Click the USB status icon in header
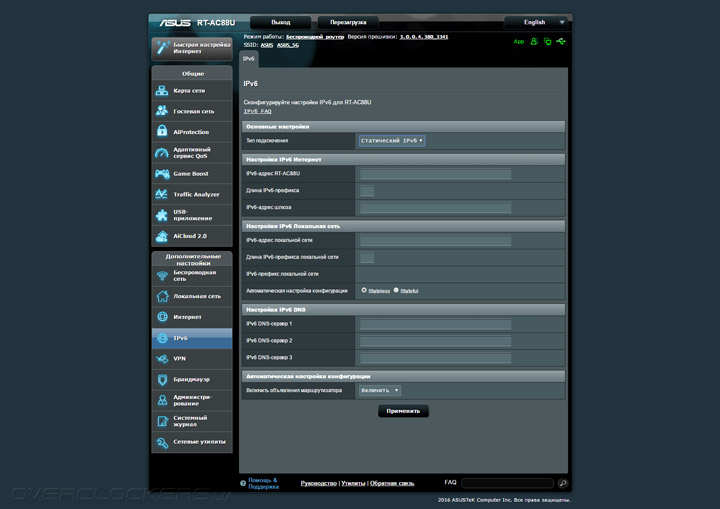The width and height of the screenshot is (720, 509). tap(562, 42)
